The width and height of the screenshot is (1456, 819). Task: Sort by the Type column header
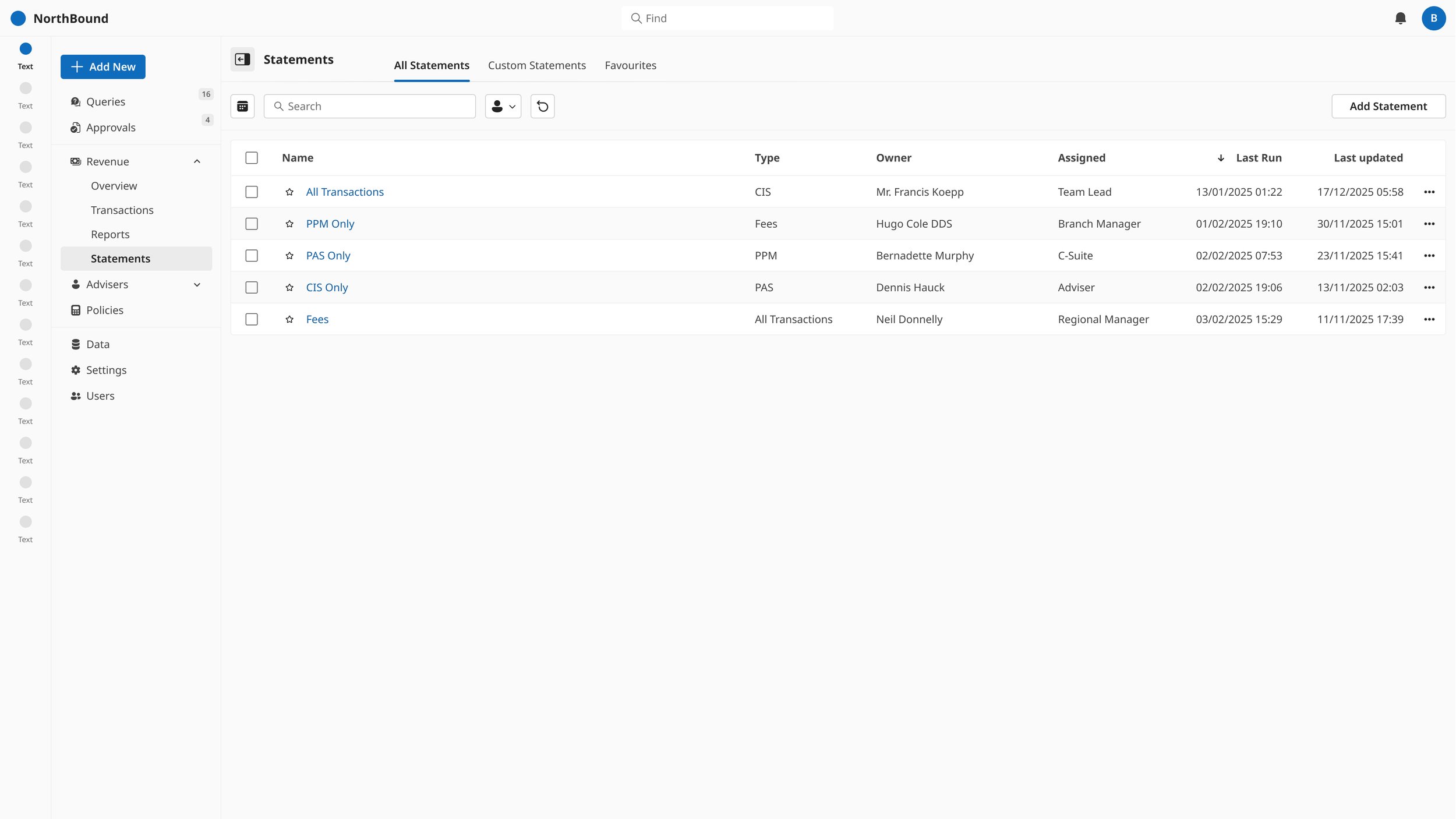click(767, 158)
